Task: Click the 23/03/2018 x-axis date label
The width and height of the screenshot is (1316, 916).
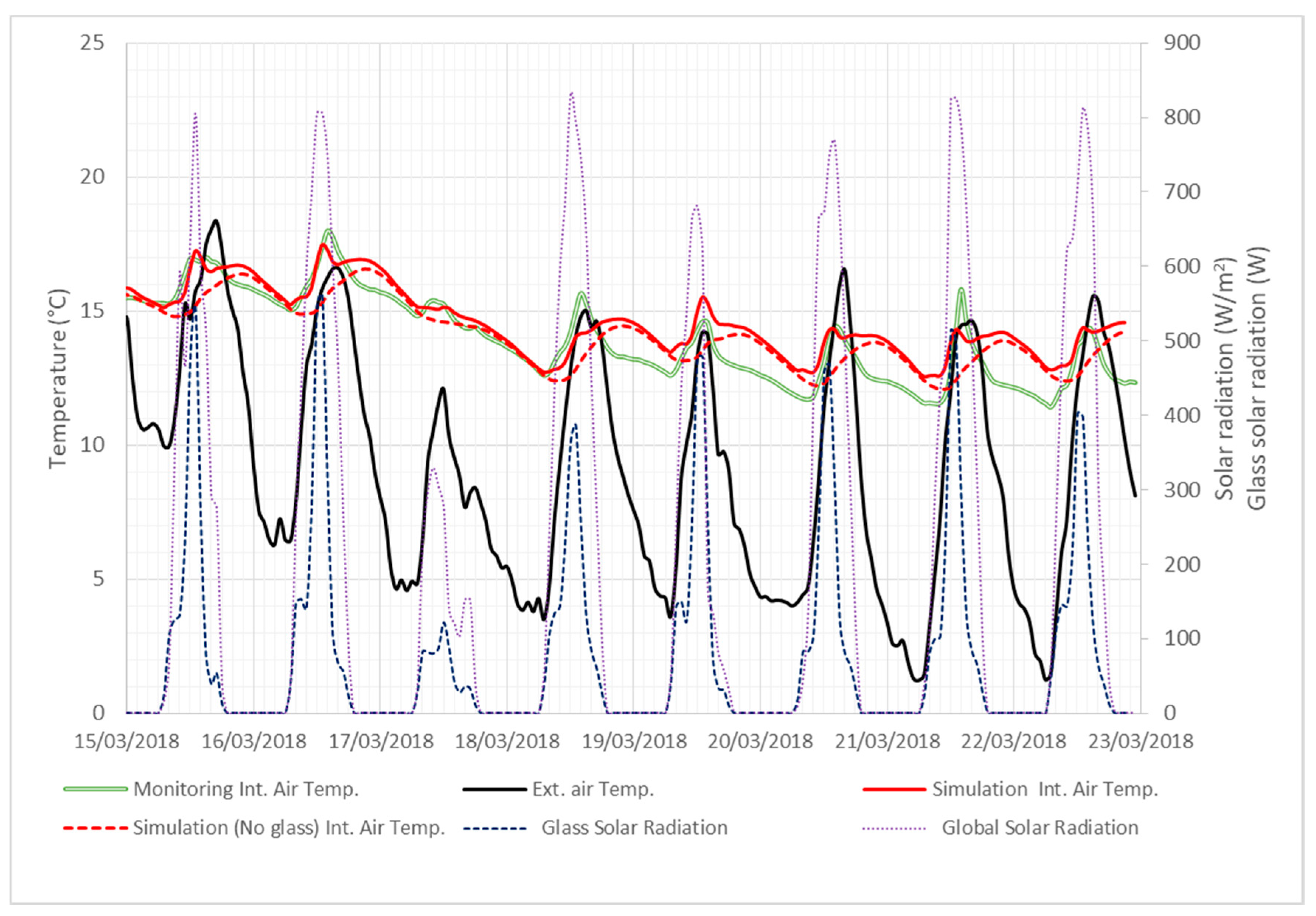Action: coord(1140,741)
